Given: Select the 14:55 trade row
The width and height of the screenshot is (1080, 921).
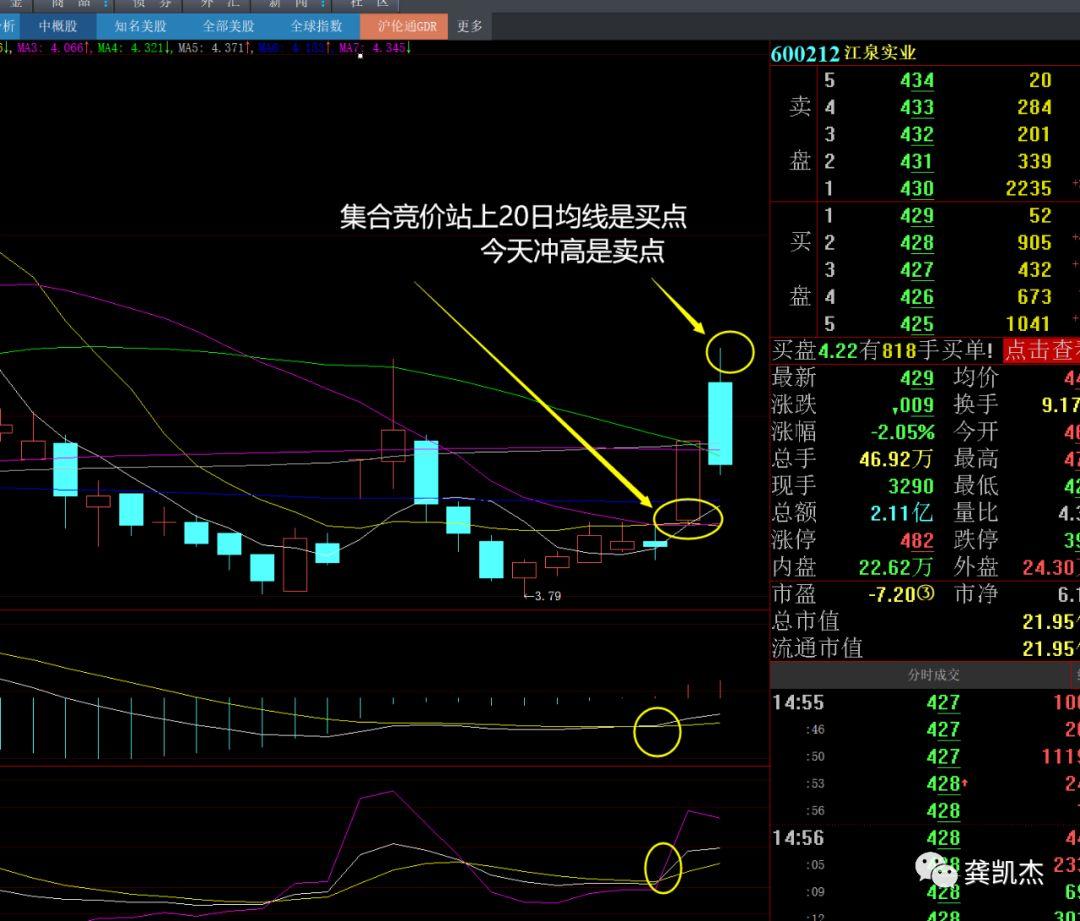Looking at the screenshot, I should pos(925,703).
